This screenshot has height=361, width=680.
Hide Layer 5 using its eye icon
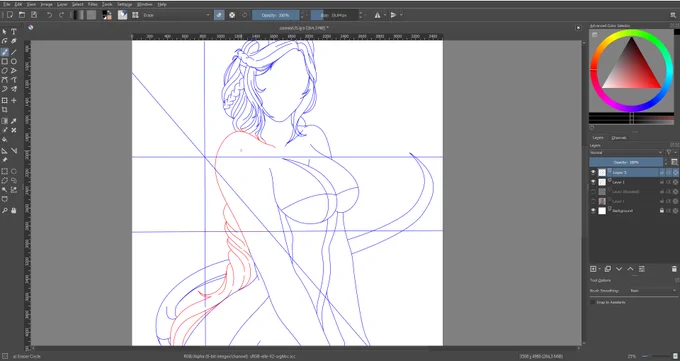[593, 172]
